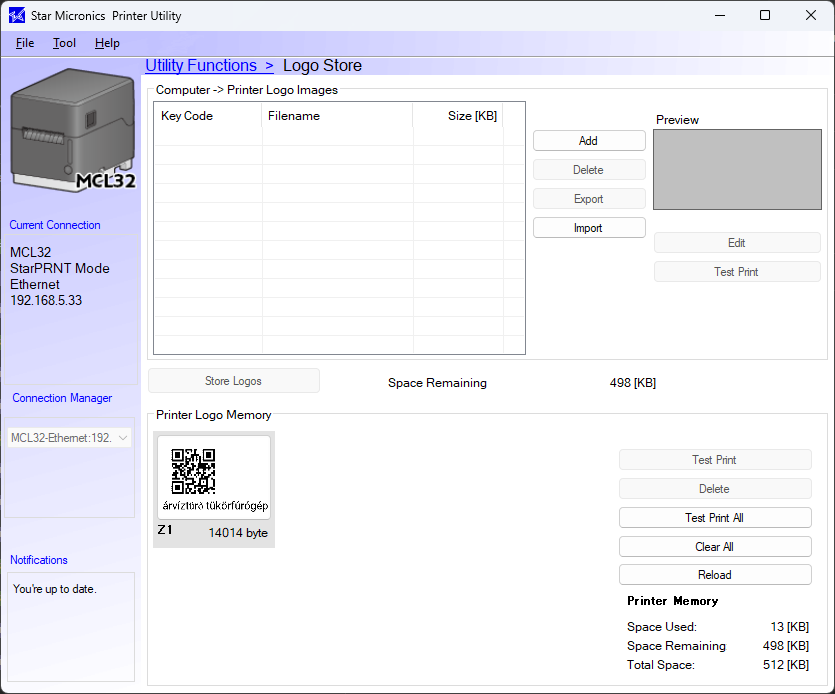835x694 pixels.
Task: Click the MCL32 printer image
Action: [73, 130]
